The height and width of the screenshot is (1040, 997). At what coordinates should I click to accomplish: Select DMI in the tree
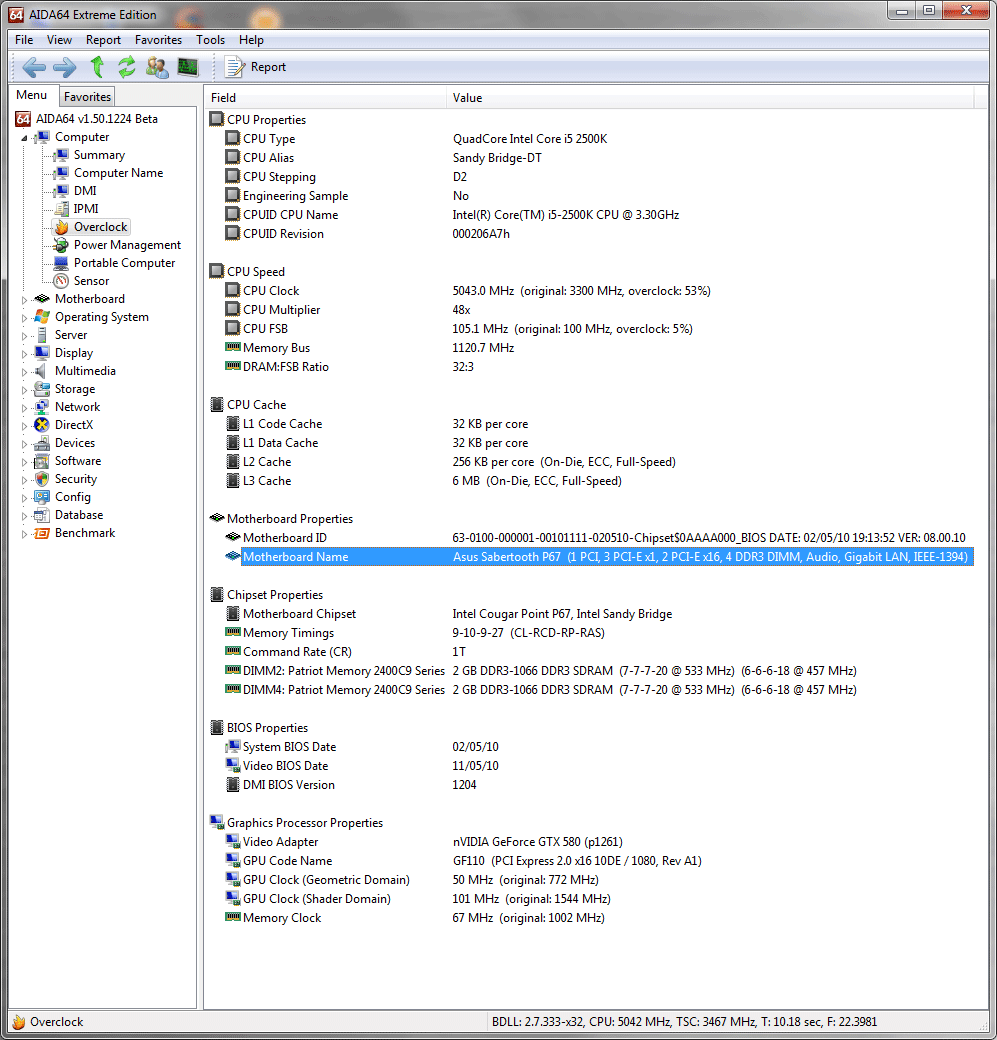[x=85, y=190]
